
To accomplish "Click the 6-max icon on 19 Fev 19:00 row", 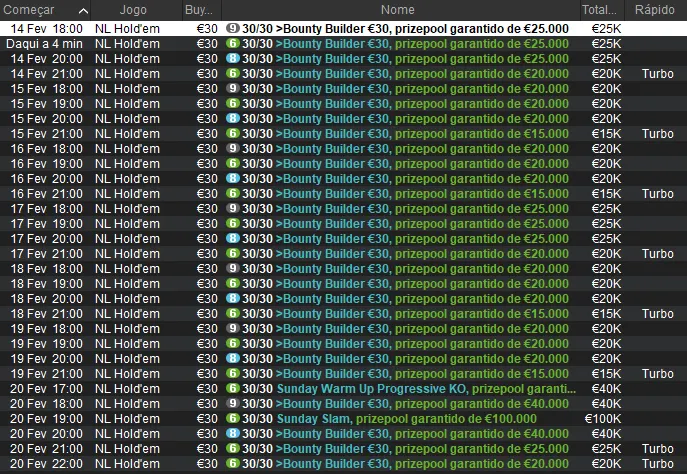I will (x=233, y=343).
